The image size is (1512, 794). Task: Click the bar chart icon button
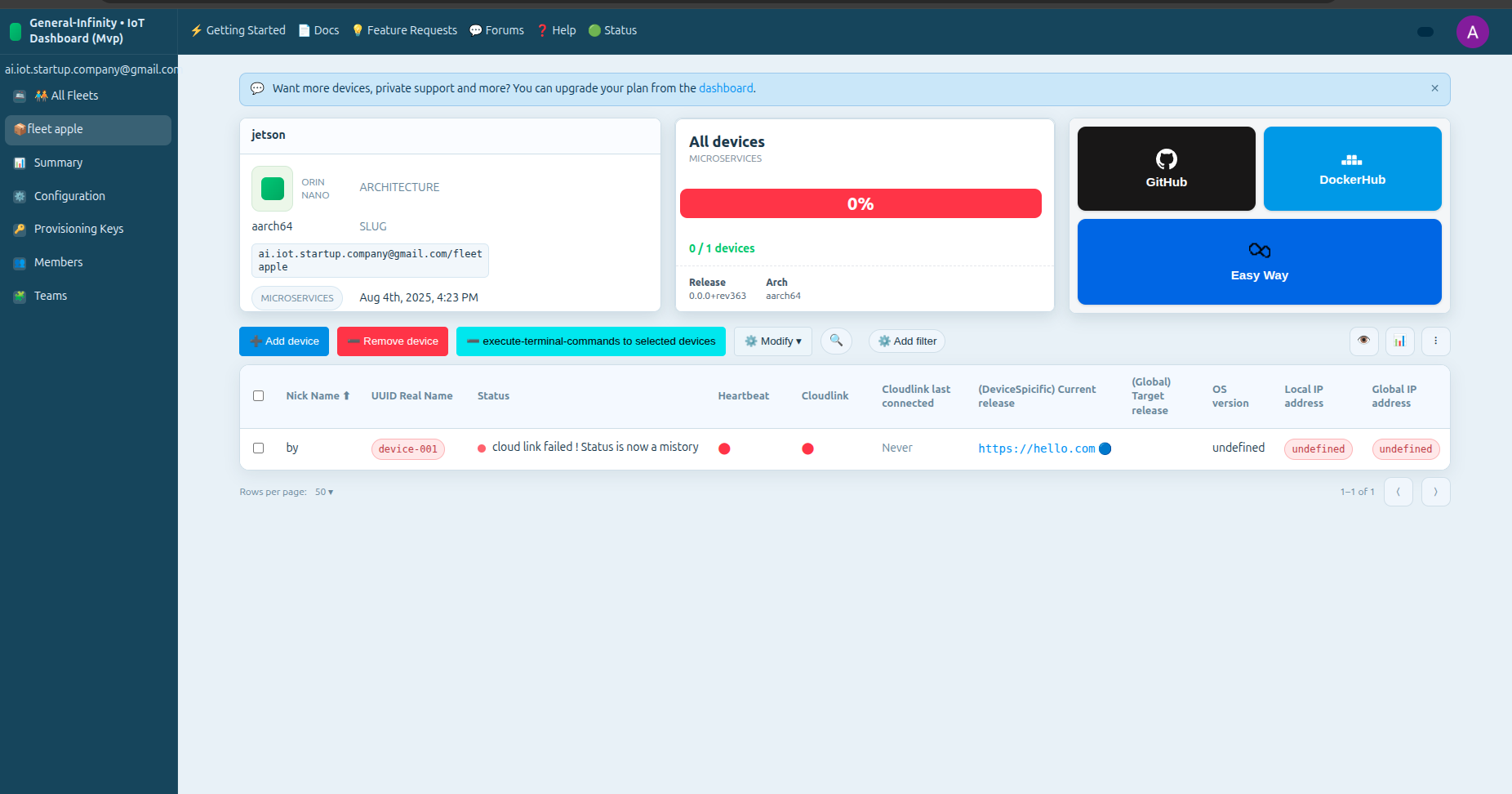[x=1399, y=341]
